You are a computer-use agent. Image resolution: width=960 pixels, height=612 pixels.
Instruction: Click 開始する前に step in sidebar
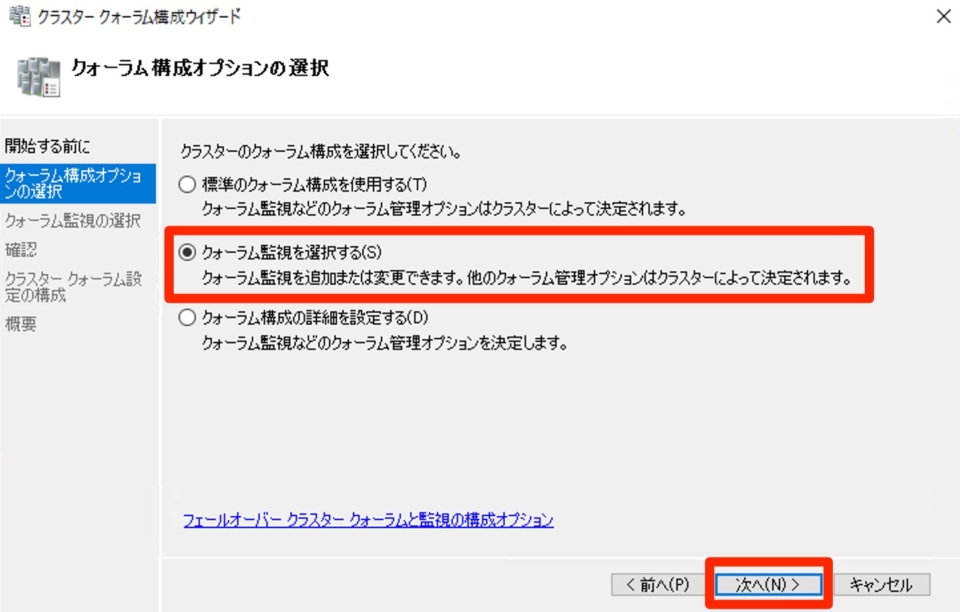tap(47, 146)
